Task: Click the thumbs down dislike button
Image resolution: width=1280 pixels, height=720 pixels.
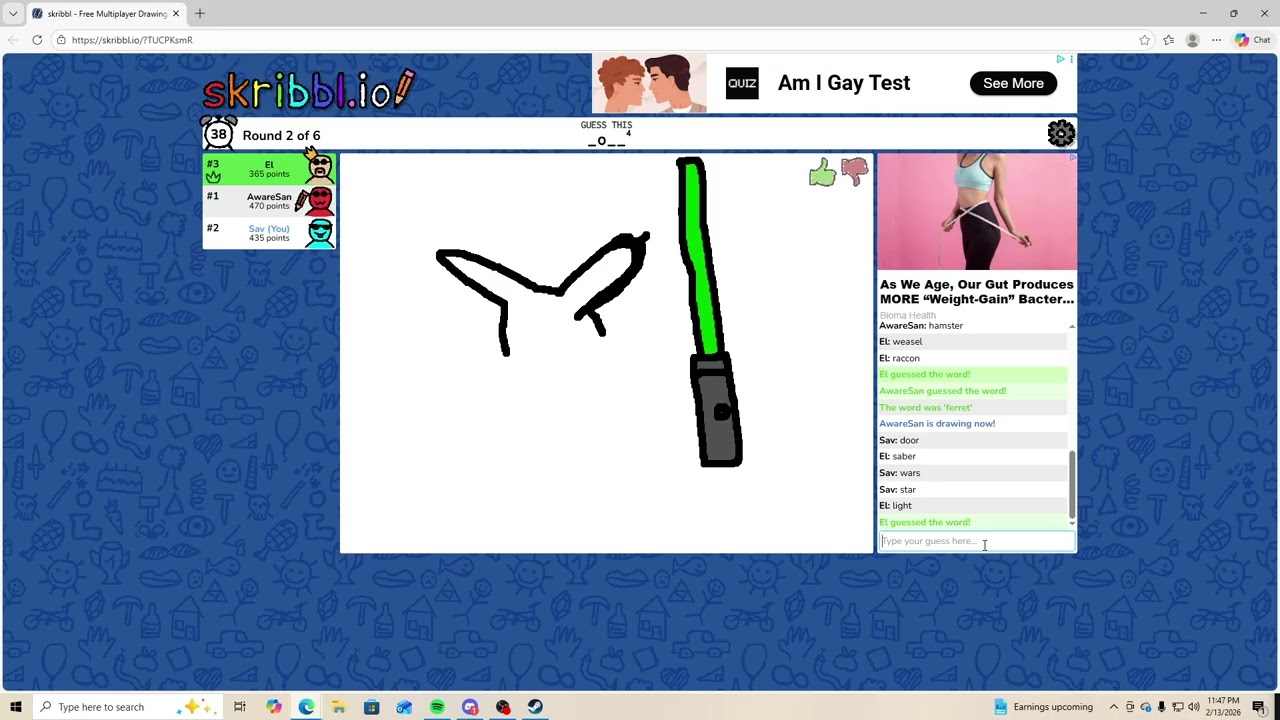Action: [x=855, y=173]
